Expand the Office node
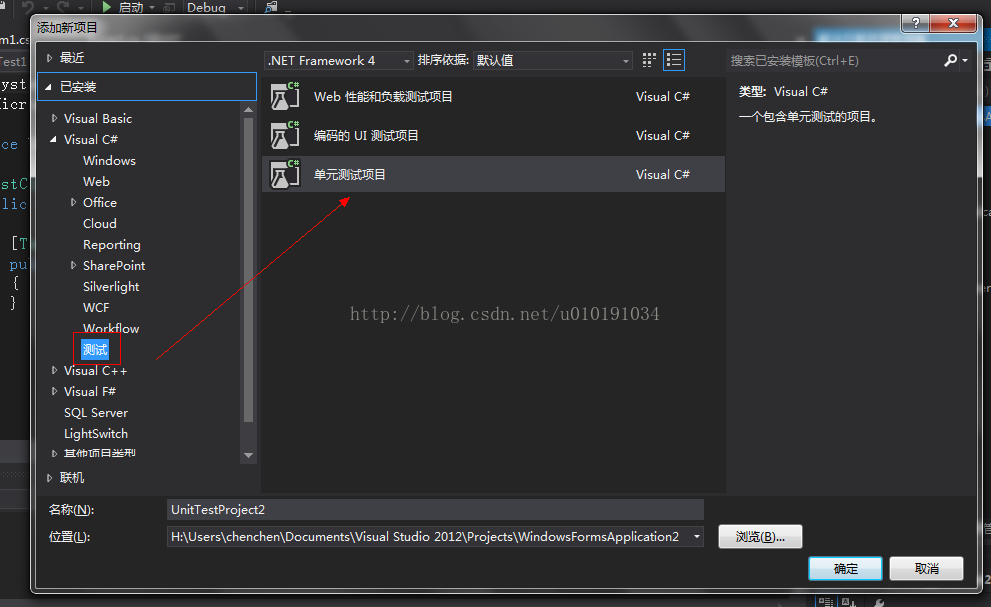Viewport: 991px width, 607px height. (73, 202)
